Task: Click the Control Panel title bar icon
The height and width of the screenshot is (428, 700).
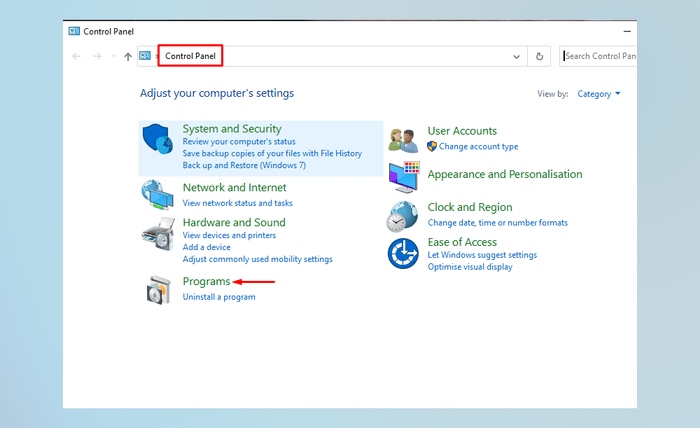Action: coord(74,31)
